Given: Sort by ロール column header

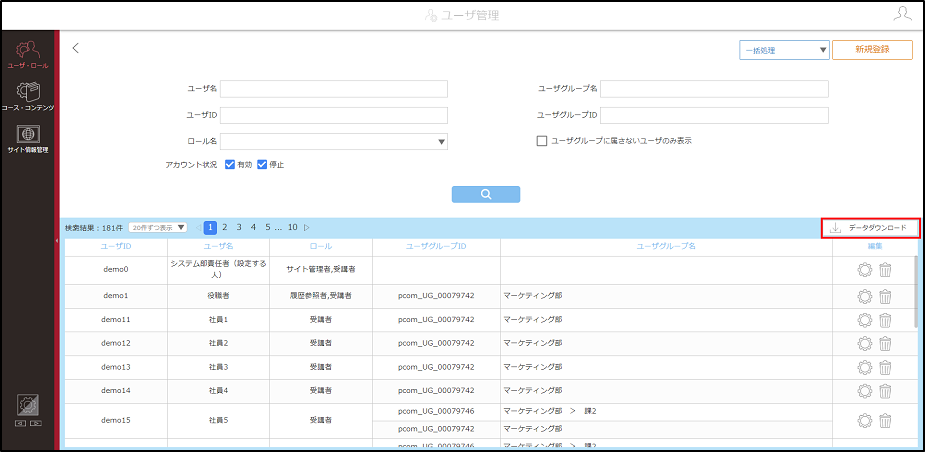Looking at the screenshot, I should click(x=321, y=246).
